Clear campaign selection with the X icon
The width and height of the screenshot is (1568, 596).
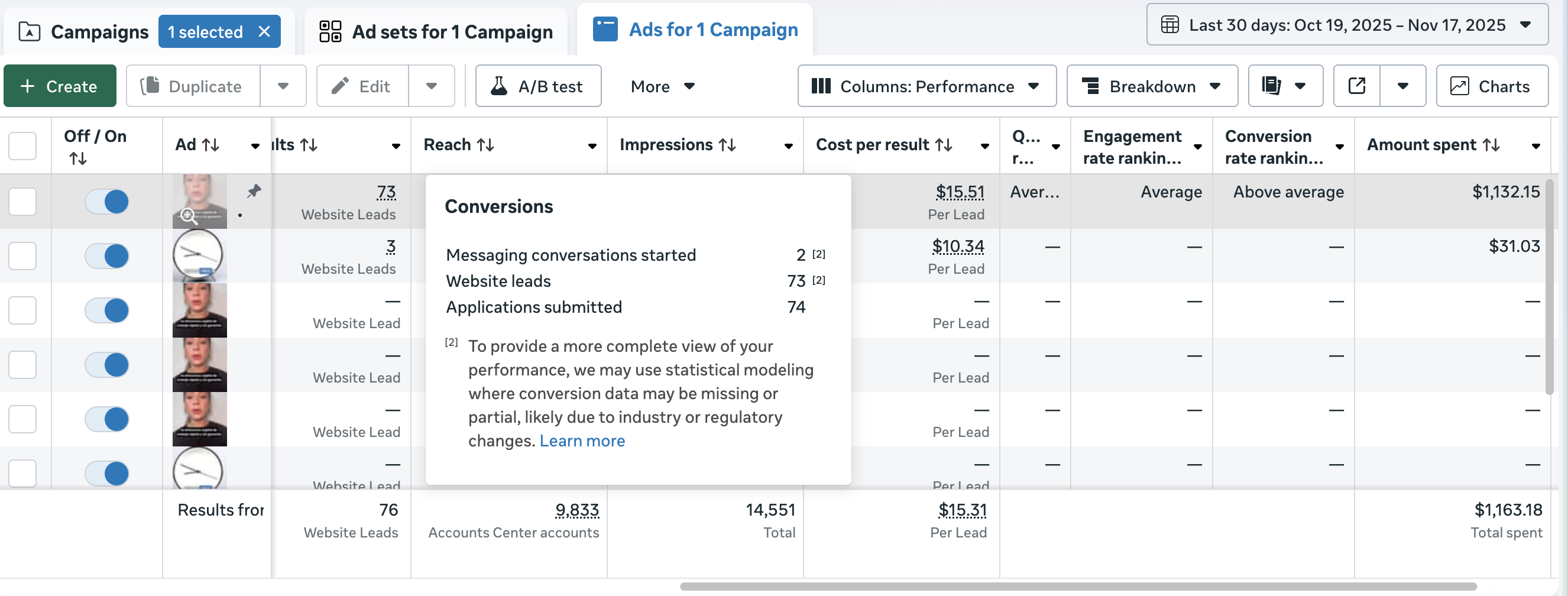click(264, 32)
